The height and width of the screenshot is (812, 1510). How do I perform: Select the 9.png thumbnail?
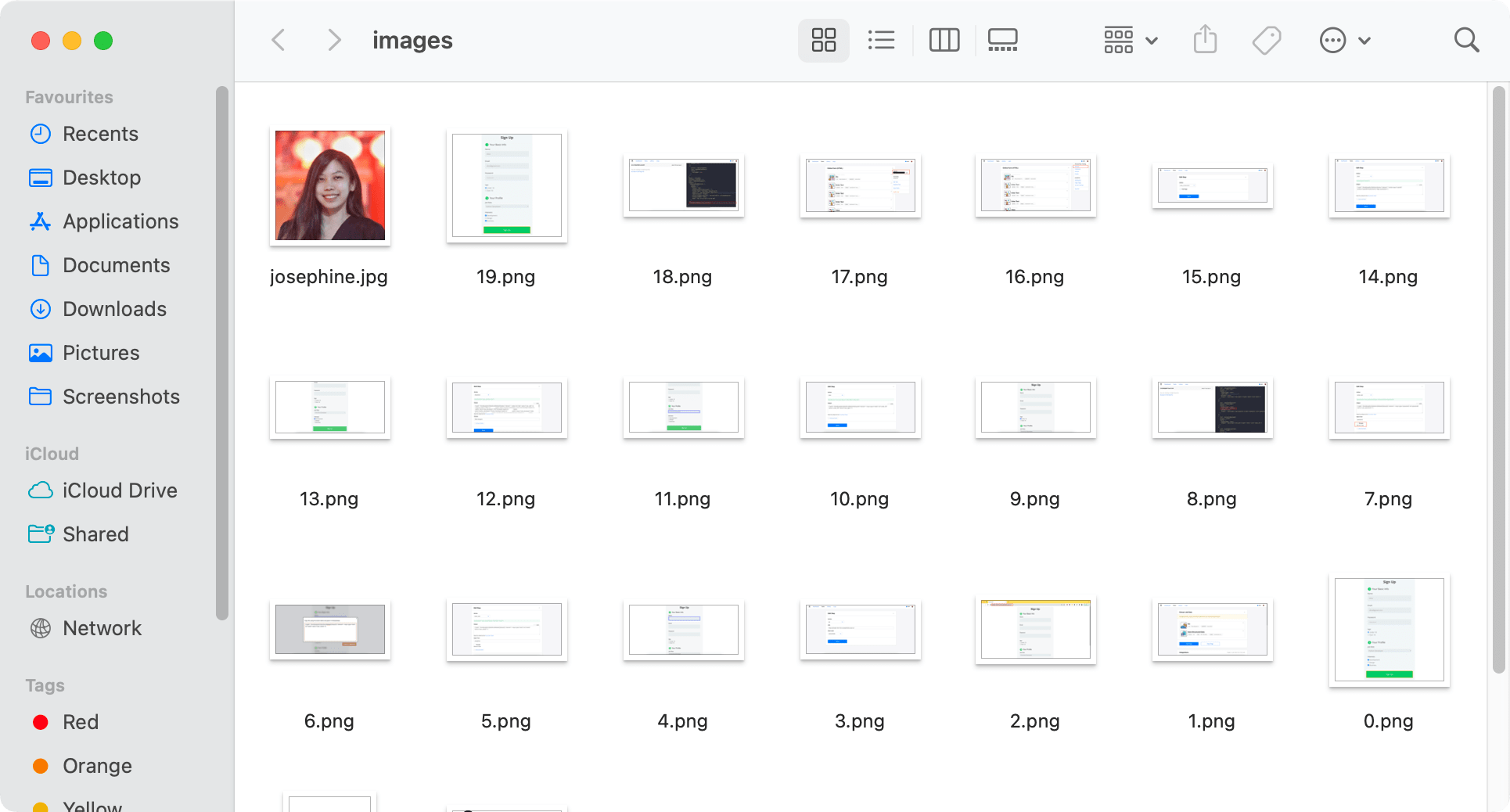click(x=1036, y=408)
